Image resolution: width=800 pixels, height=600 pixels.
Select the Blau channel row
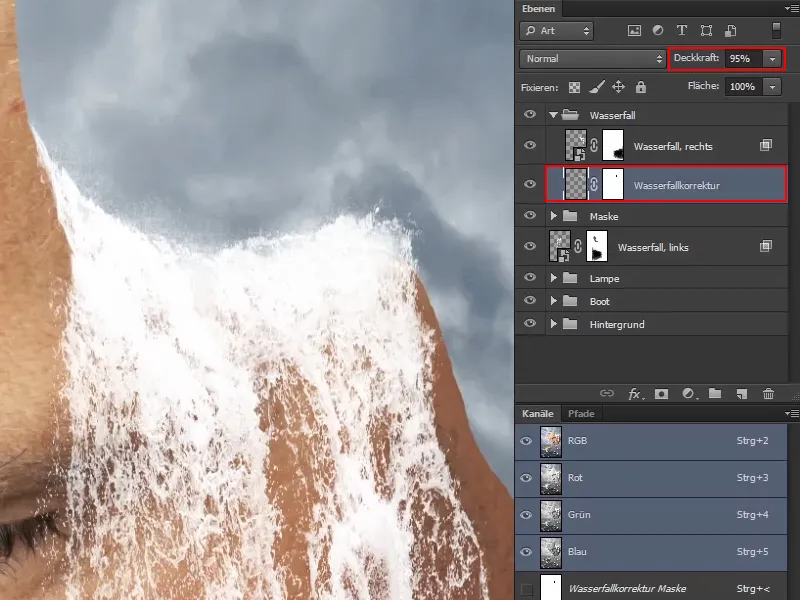click(651, 553)
